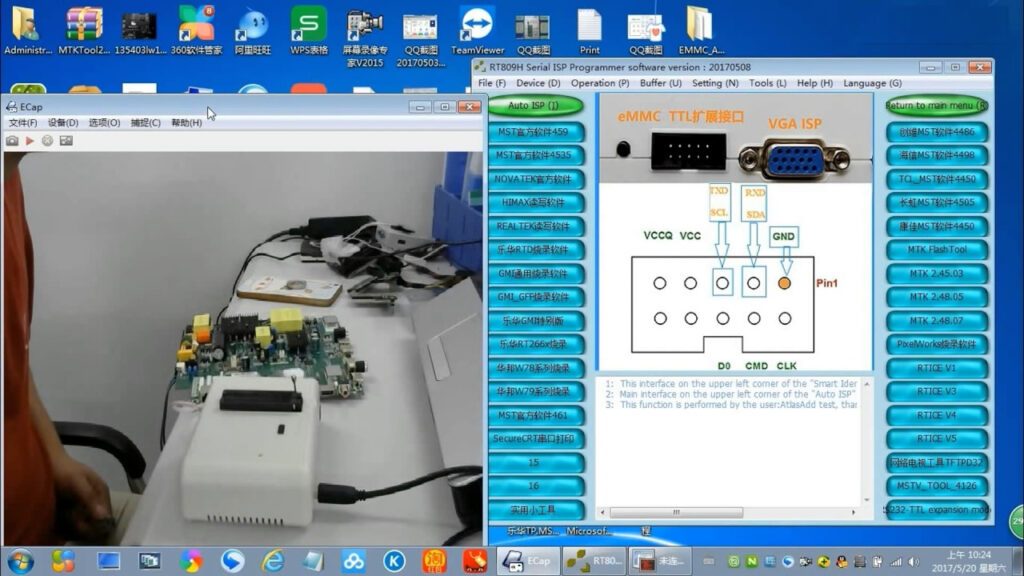Screen dimensions: 1024x576
Task: Open RT809H Operation (P) menu
Action: click(600, 83)
